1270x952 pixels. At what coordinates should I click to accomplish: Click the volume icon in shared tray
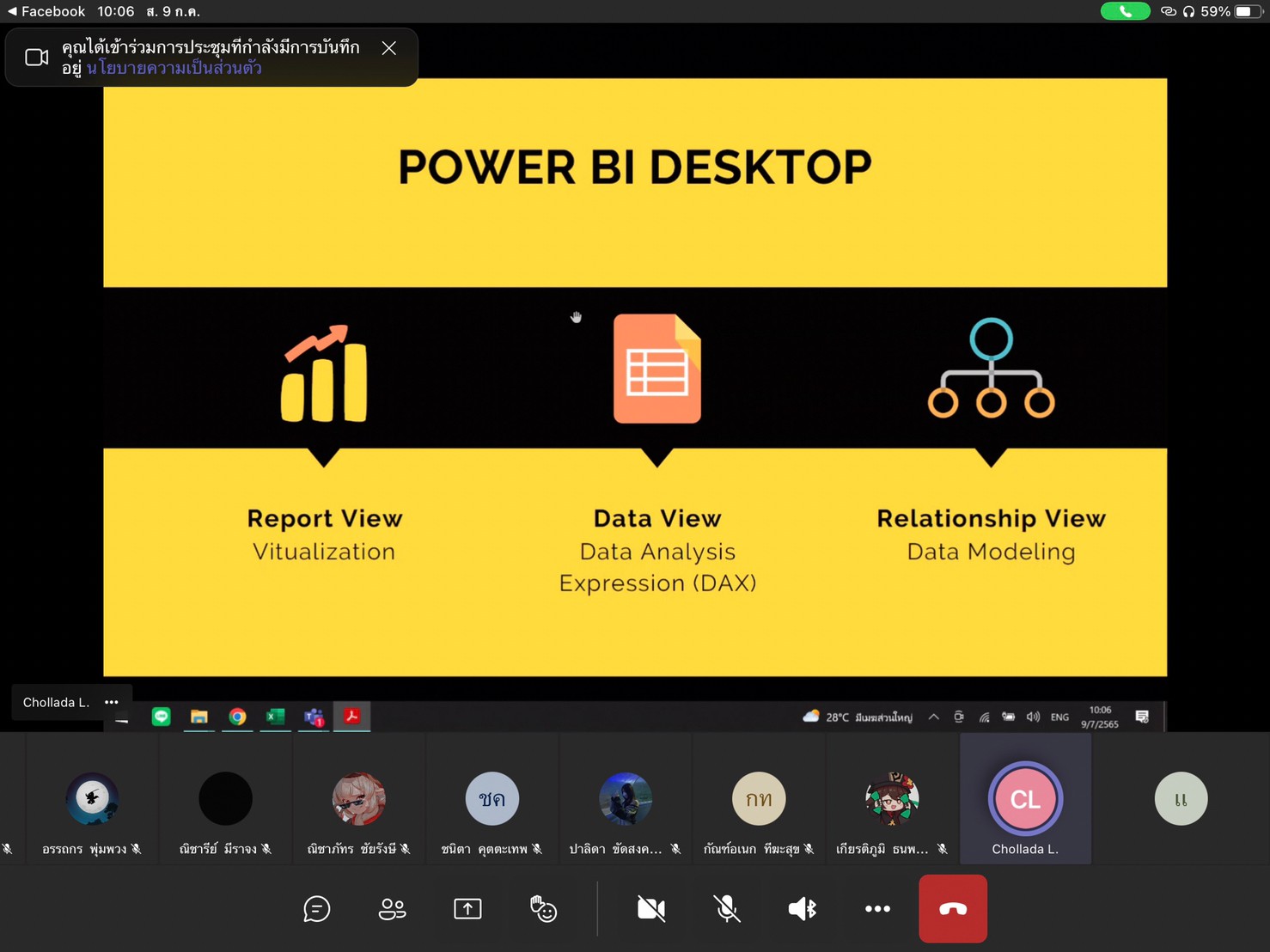point(1033,717)
